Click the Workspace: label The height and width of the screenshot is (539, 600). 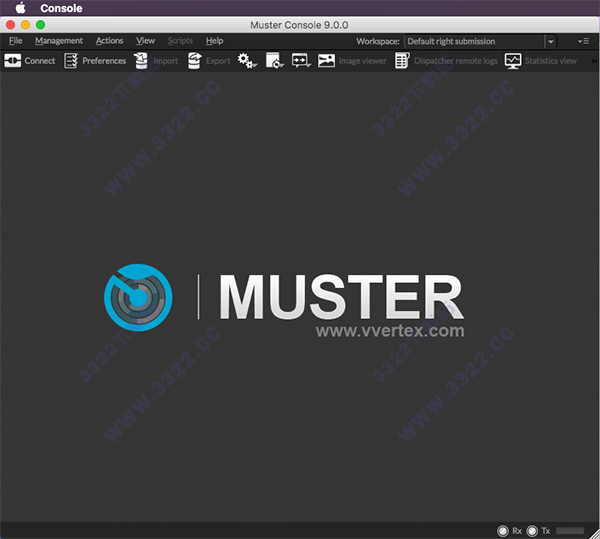[378, 41]
